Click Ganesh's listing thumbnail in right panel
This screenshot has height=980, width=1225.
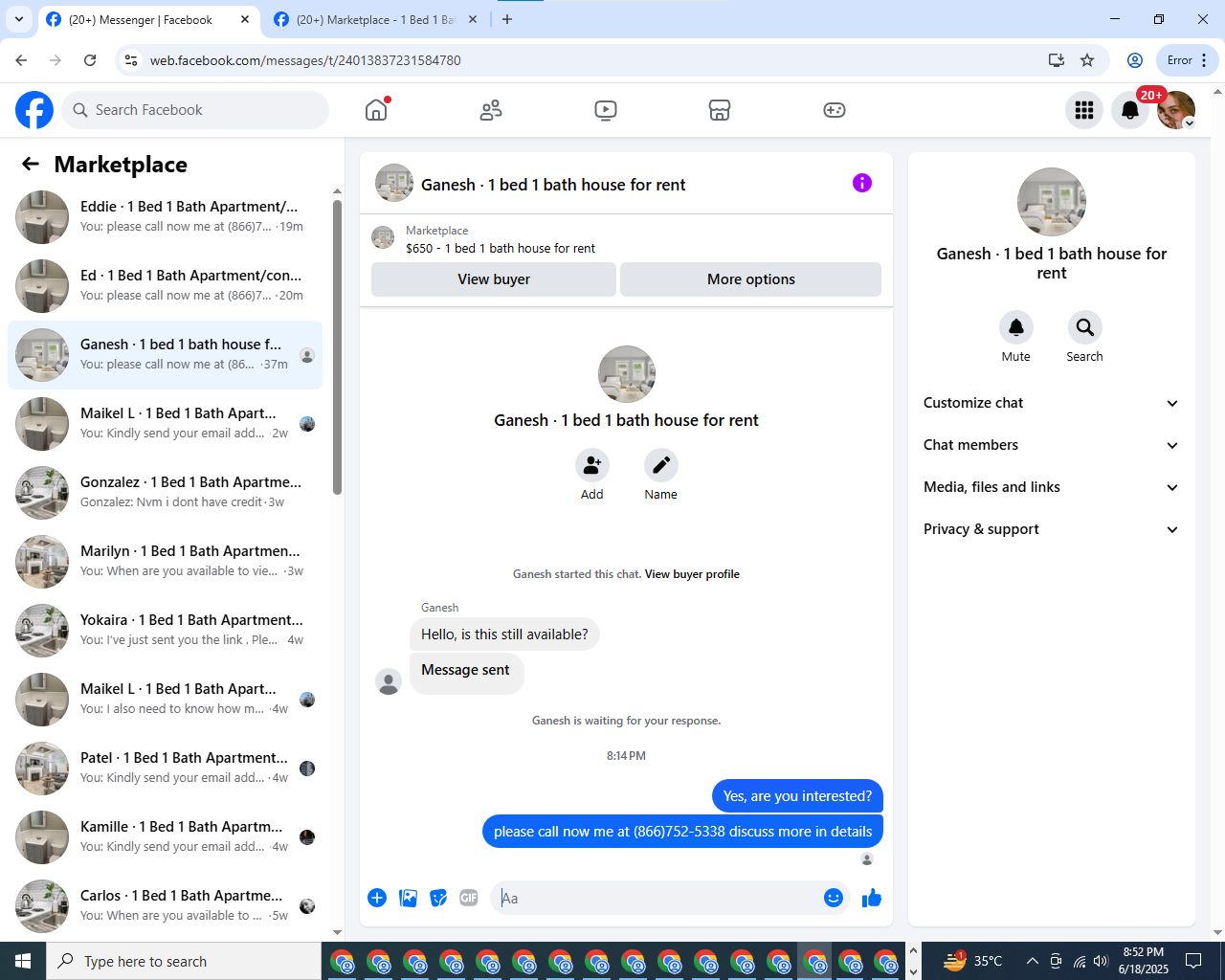click(x=1052, y=202)
